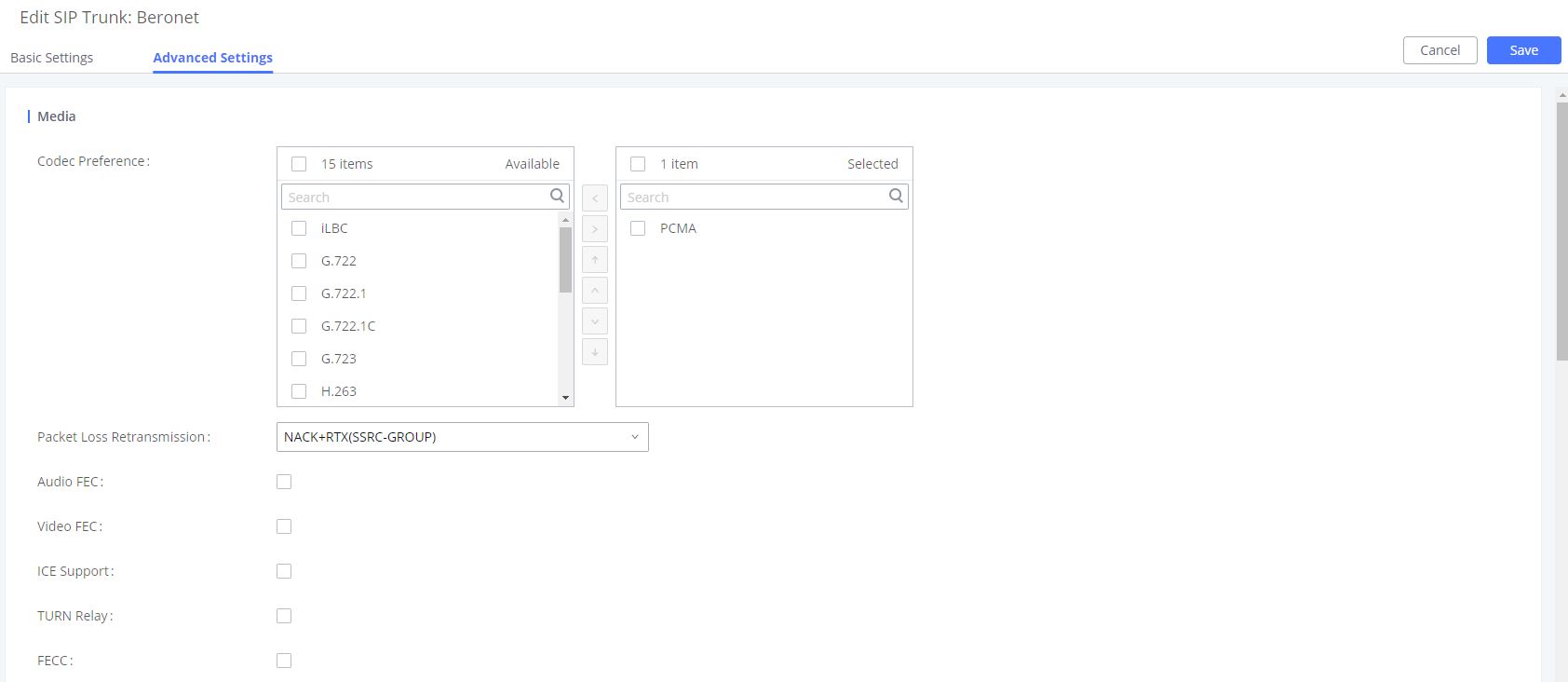Click the move-to-bottom arrow for selected codecs

595,352
